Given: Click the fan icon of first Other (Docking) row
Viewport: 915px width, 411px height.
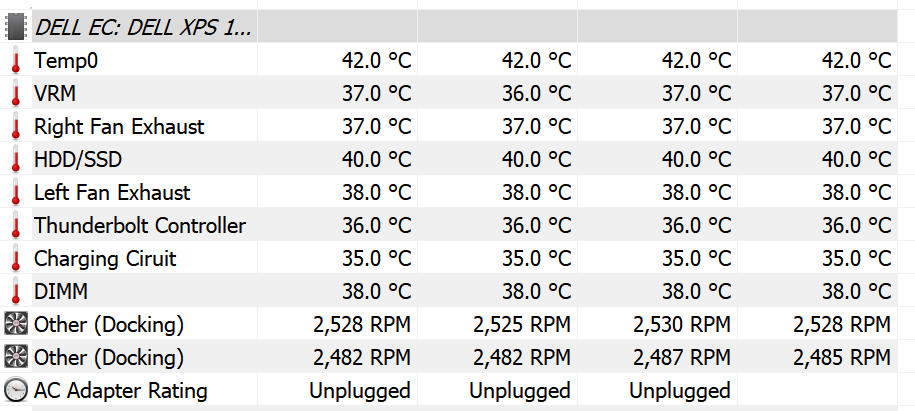Looking at the screenshot, I should [x=16, y=324].
